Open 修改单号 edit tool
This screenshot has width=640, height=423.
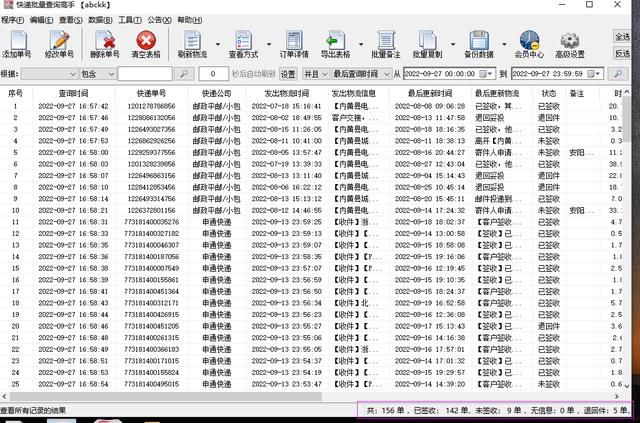pos(61,43)
